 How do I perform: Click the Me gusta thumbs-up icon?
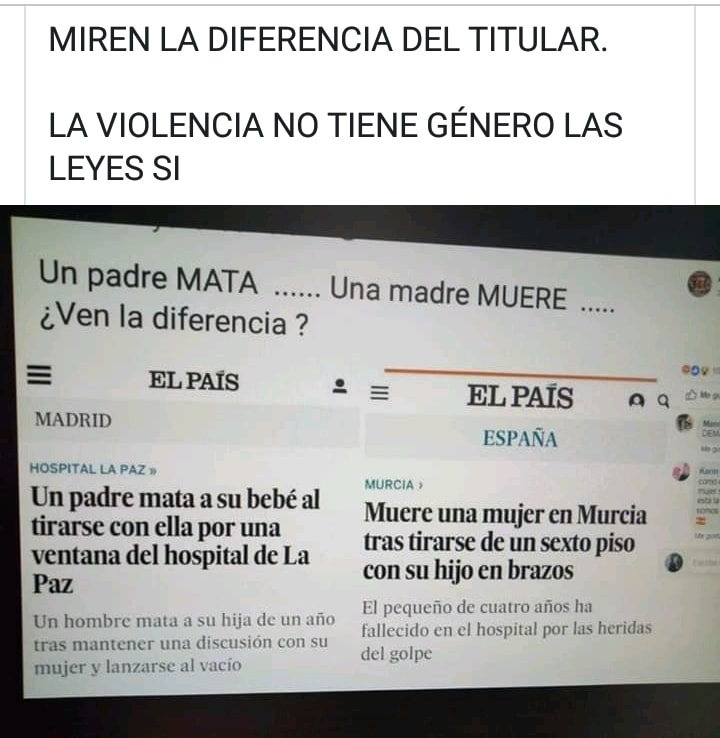pyautogui.click(x=691, y=395)
